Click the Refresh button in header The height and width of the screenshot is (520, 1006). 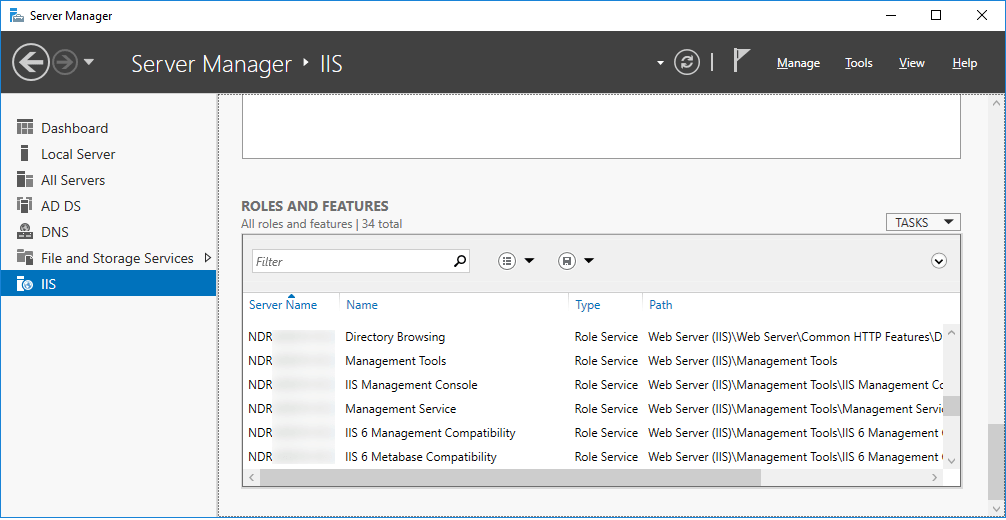coord(687,62)
